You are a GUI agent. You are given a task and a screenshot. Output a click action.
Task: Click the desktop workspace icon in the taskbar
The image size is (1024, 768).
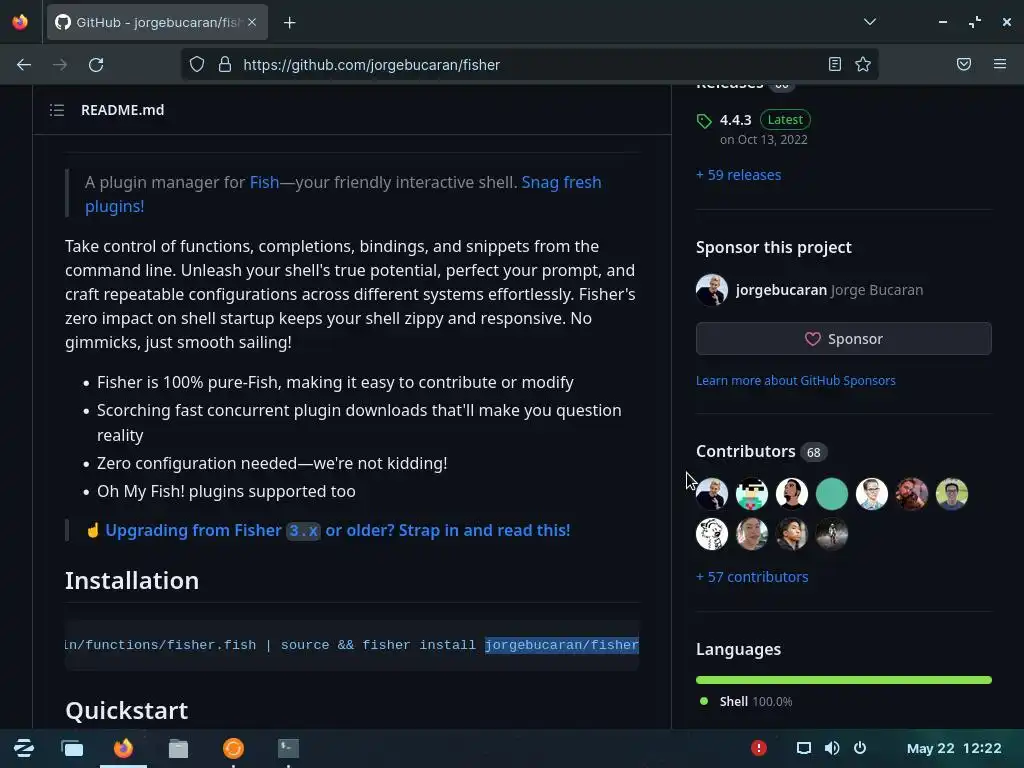coord(72,748)
